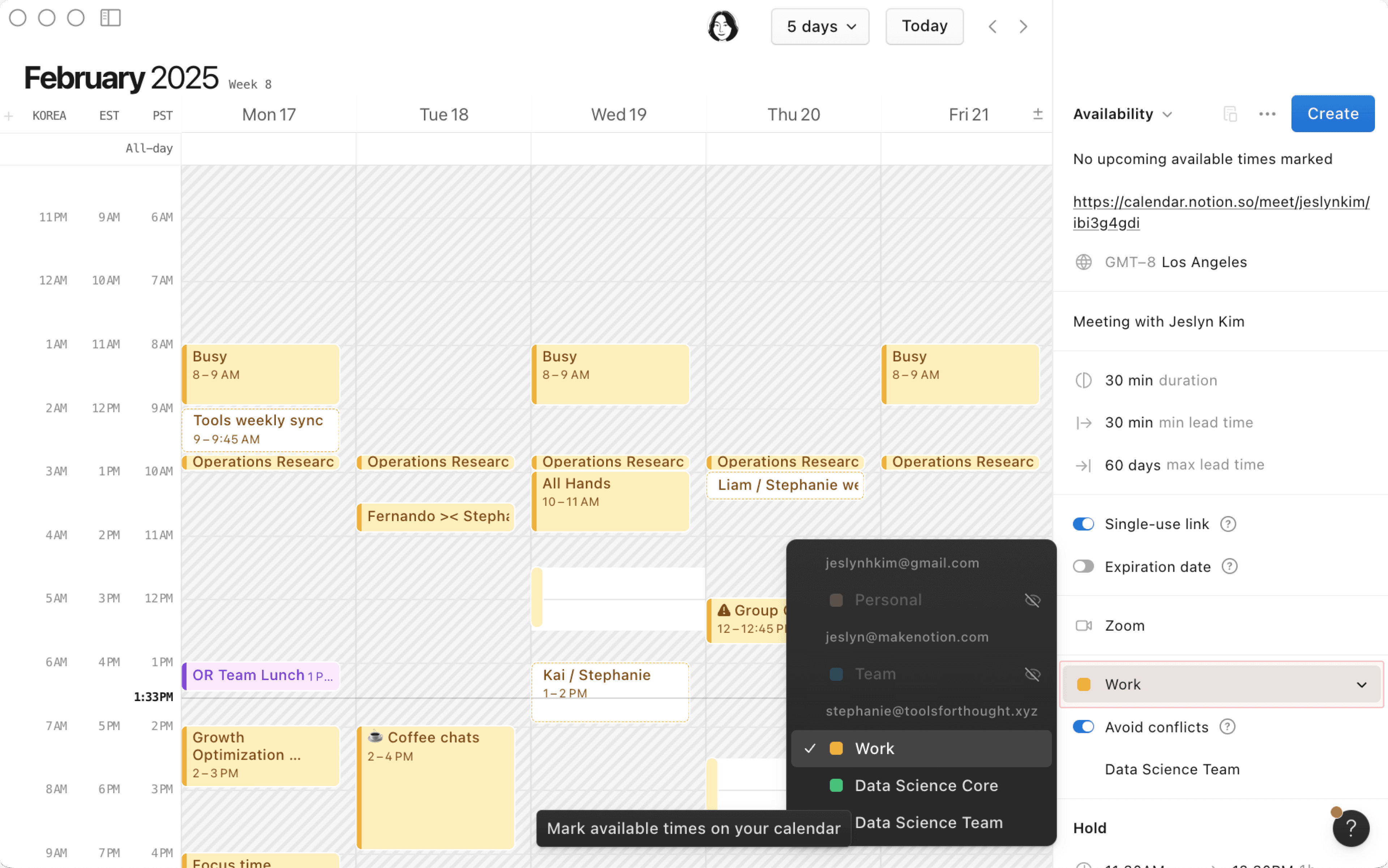Click the profile avatar at the top
Viewport: 1388px width, 868px height.
click(x=723, y=26)
